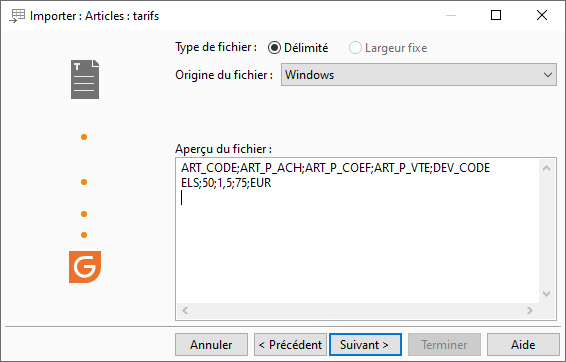The image size is (566, 362).
Task: Open the Origine du fichier dropdown
Action: 419,75
